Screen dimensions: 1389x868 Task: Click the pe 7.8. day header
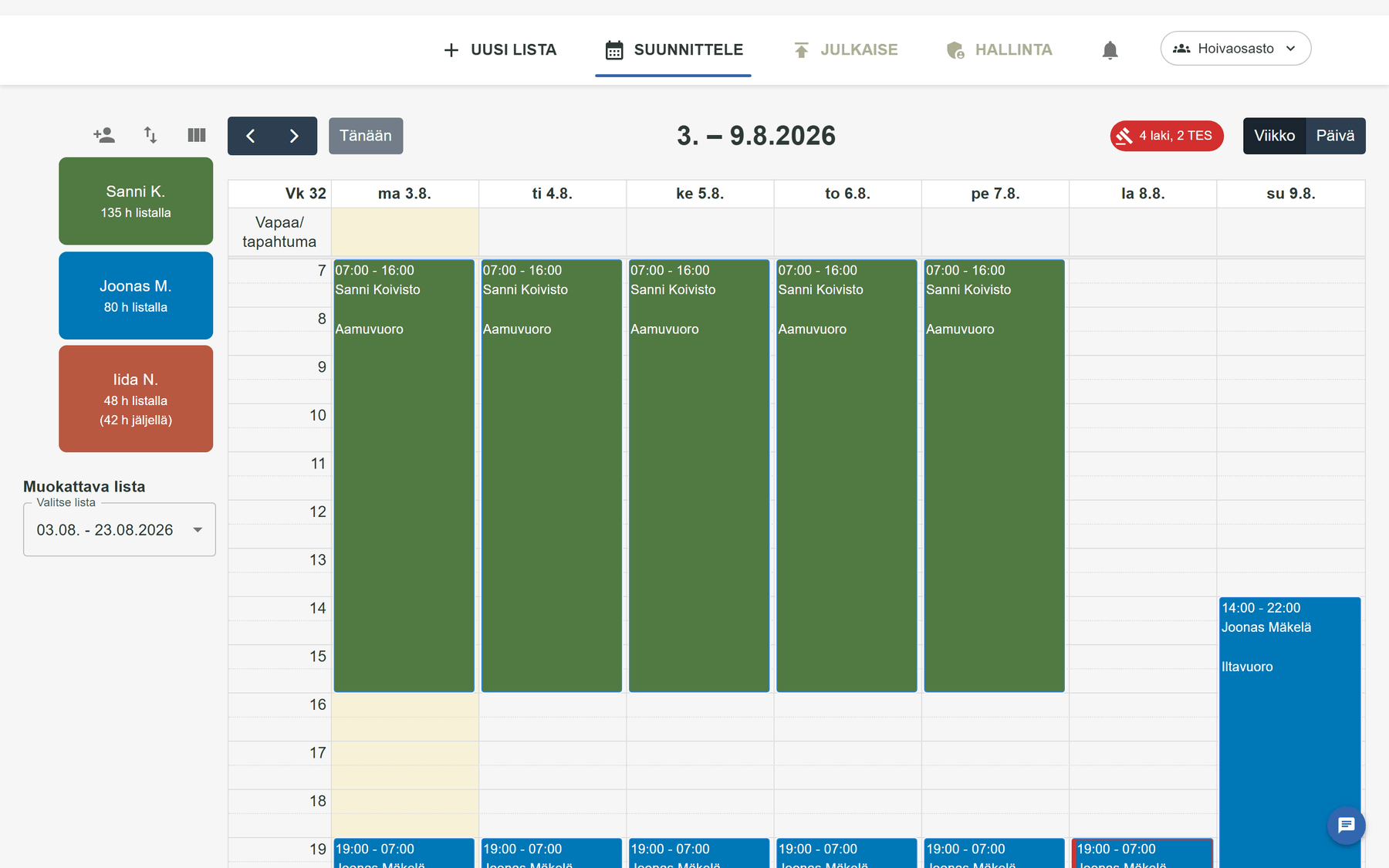(995, 194)
